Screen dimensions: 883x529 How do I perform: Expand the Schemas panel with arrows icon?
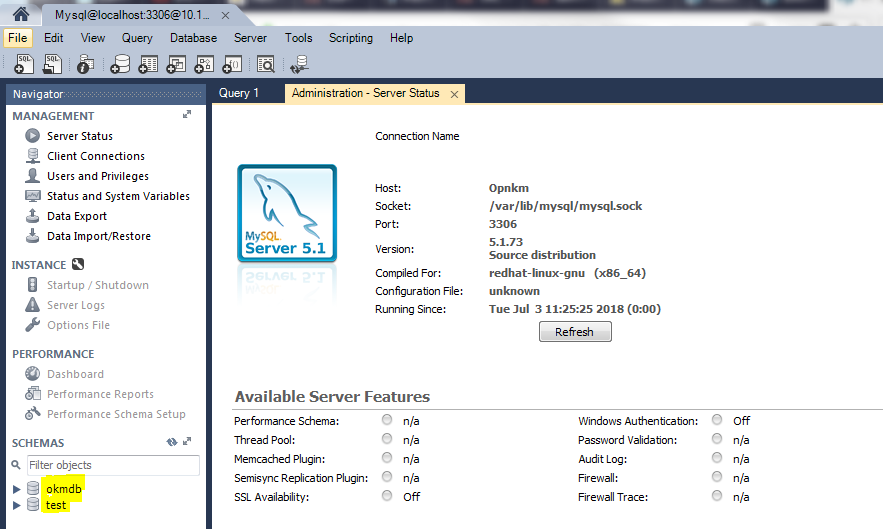(188, 442)
